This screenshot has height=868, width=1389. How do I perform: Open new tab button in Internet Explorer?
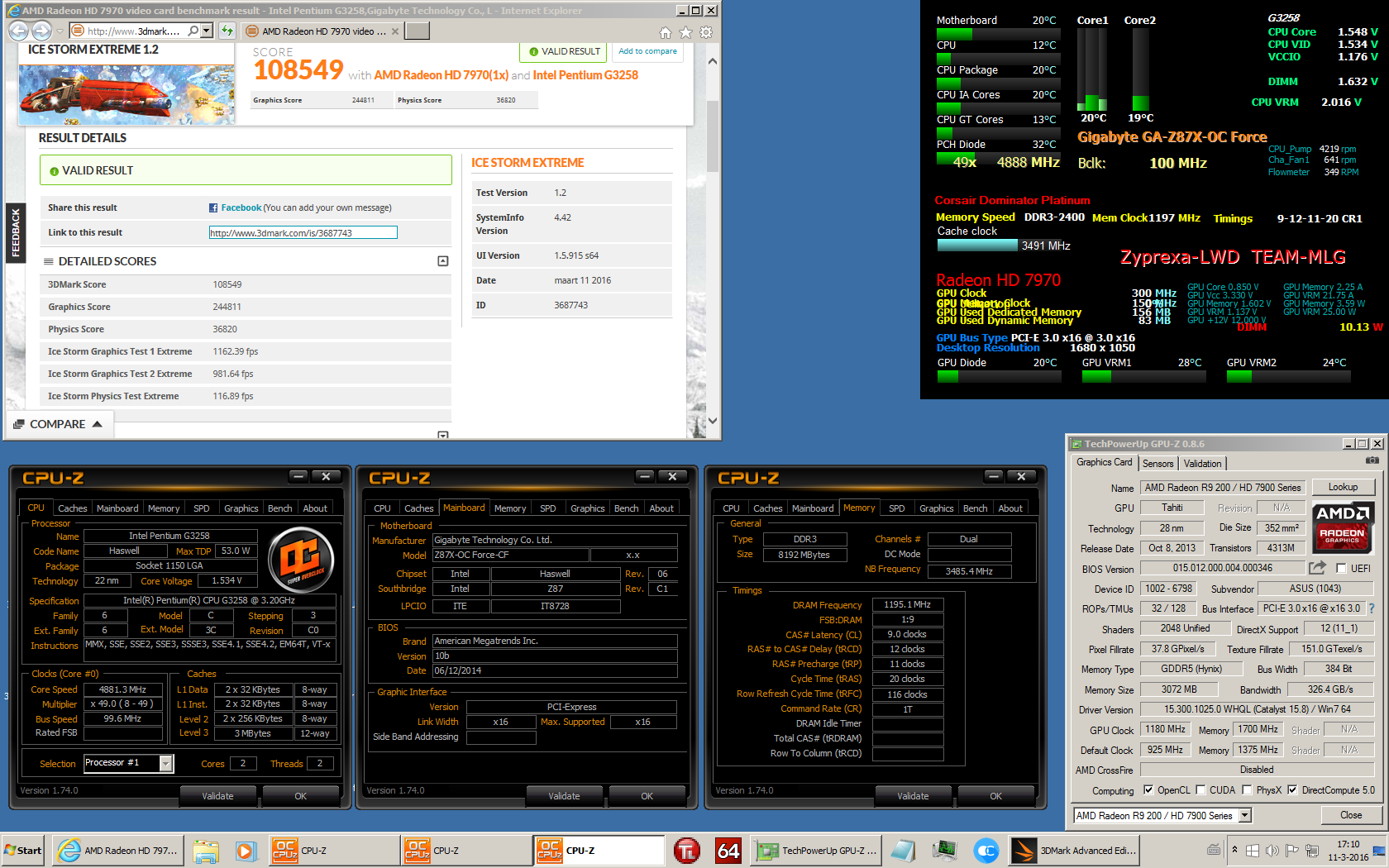418,31
